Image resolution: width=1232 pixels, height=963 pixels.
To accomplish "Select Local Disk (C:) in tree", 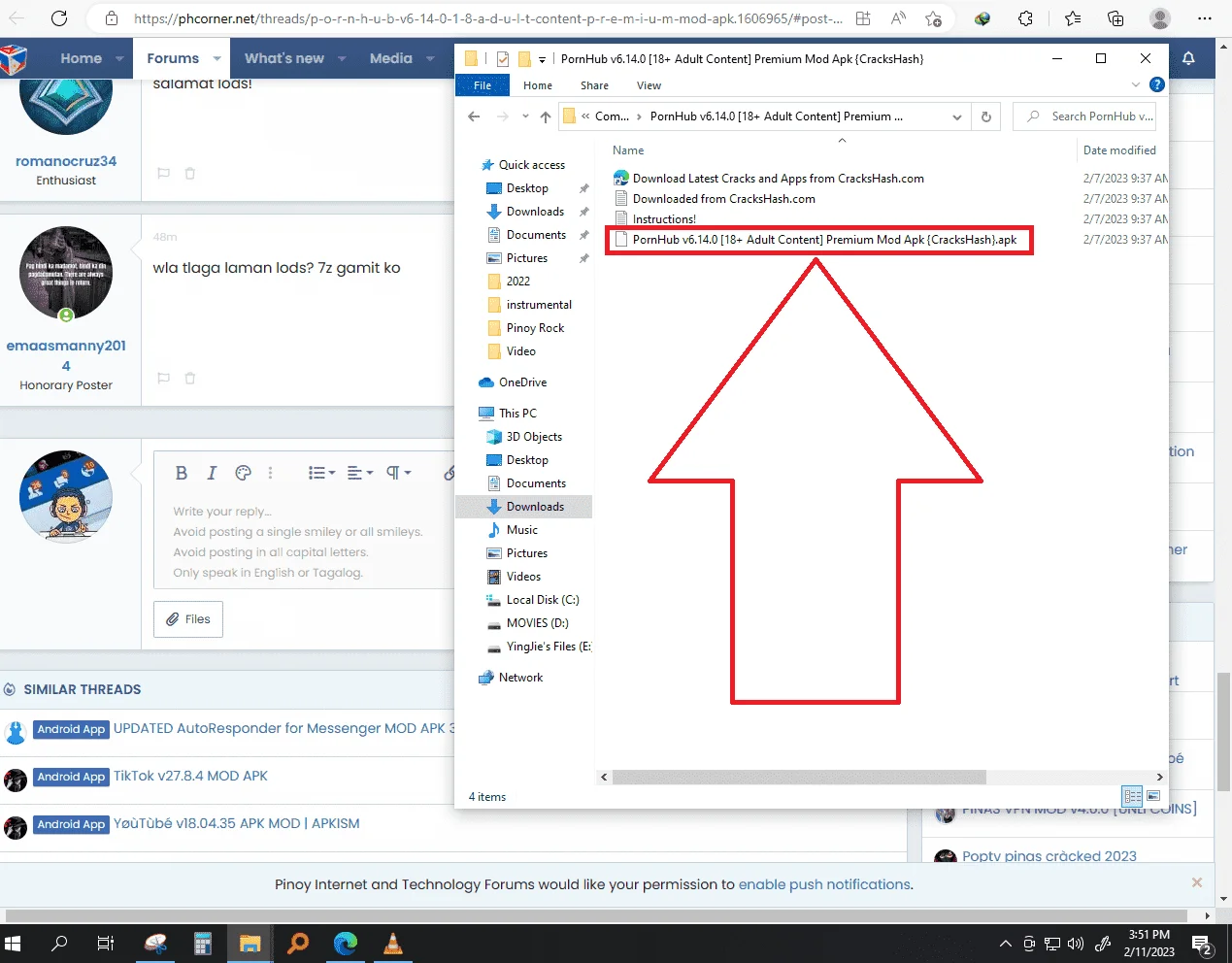I will pyautogui.click(x=542, y=600).
